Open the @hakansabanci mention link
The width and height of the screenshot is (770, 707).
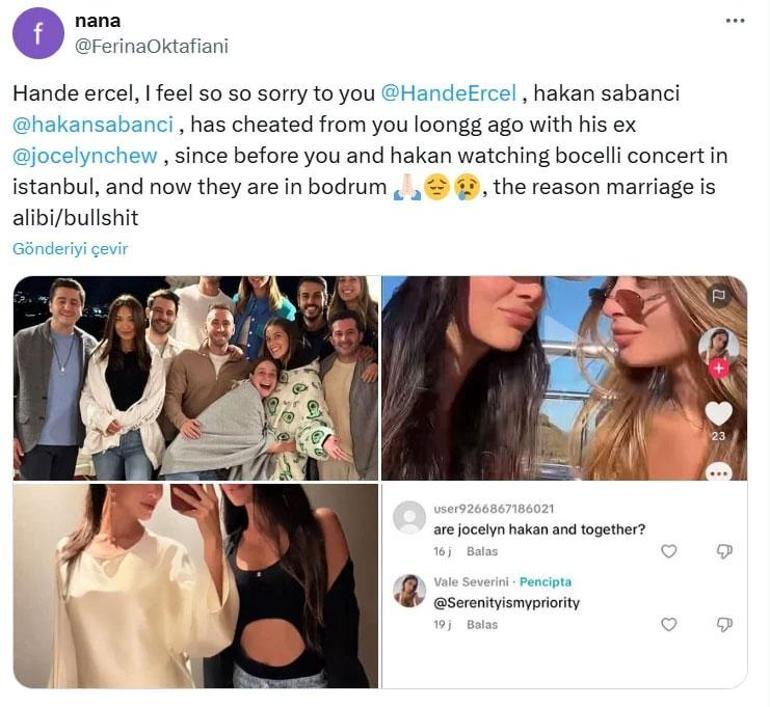[x=94, y=125]
